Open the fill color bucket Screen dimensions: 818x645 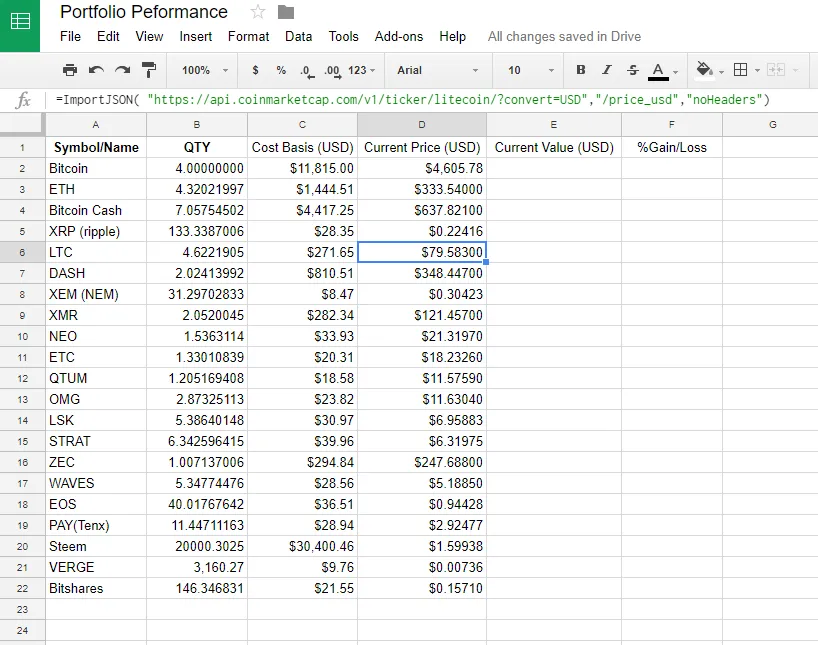click(x=704, y=69)
